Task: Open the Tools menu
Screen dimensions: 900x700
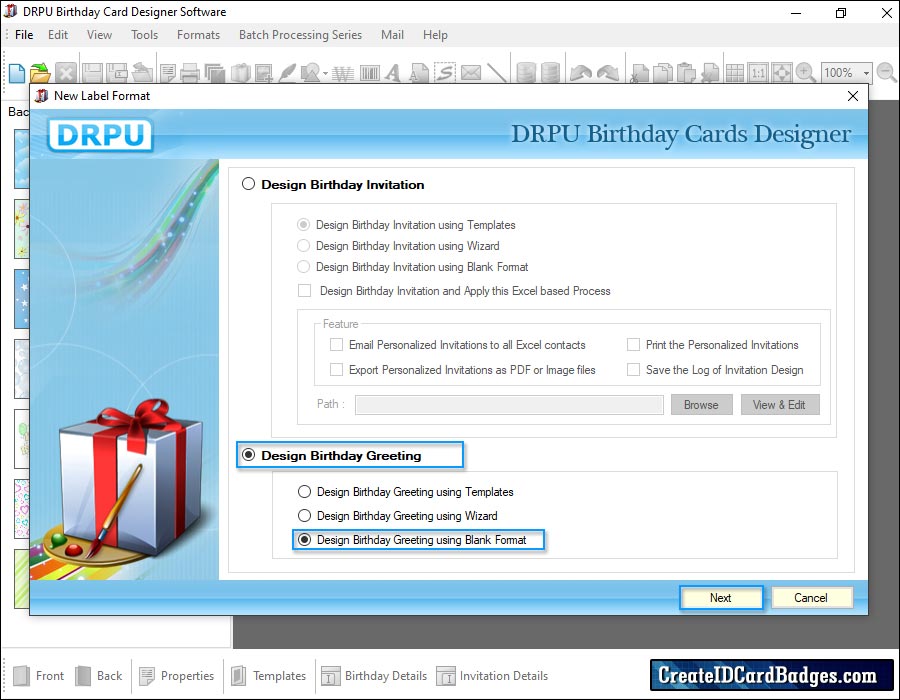Action: 144,34
